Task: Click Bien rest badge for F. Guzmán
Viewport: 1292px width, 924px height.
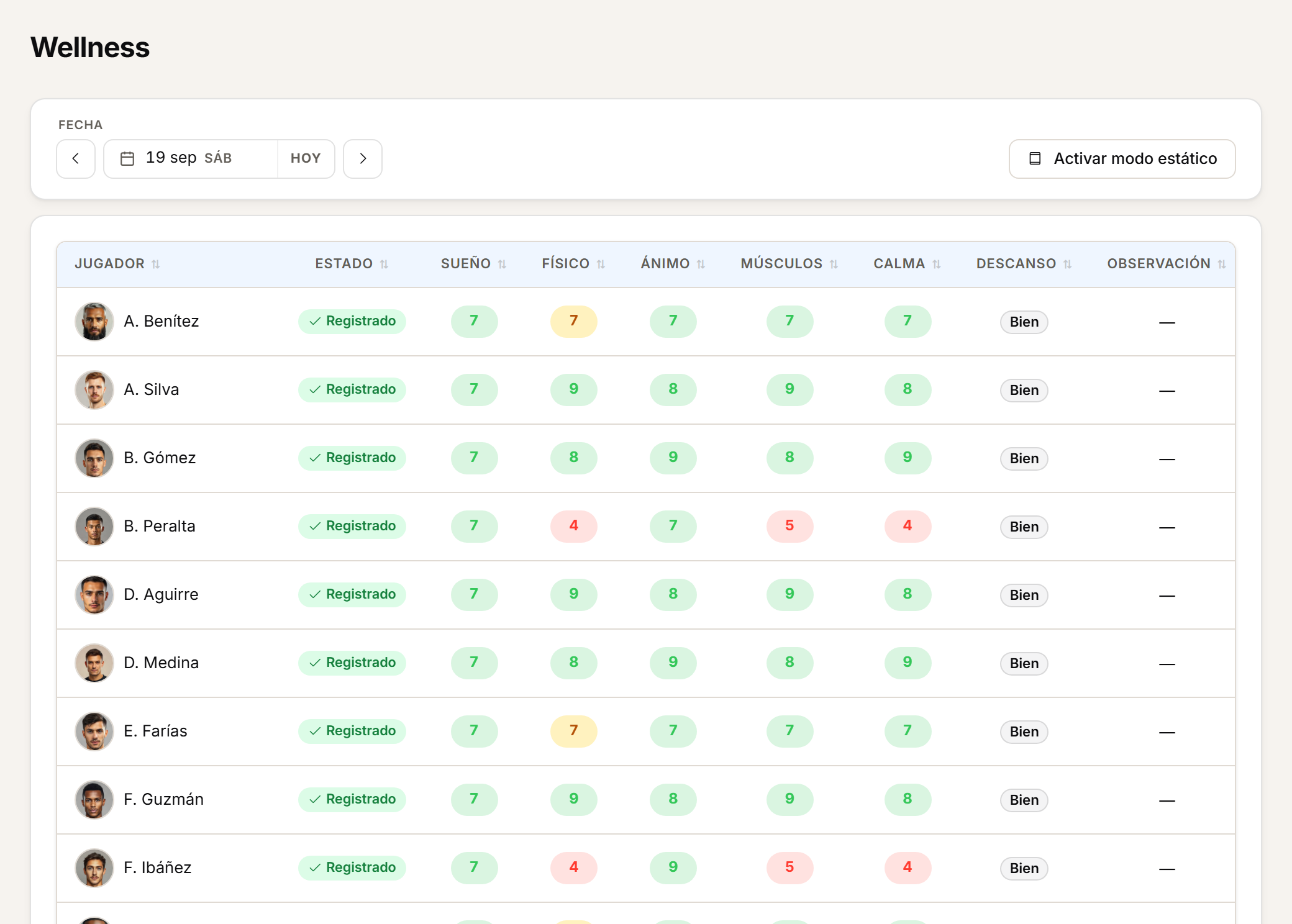Action: pyautogui.click(x=1024, y=800)
